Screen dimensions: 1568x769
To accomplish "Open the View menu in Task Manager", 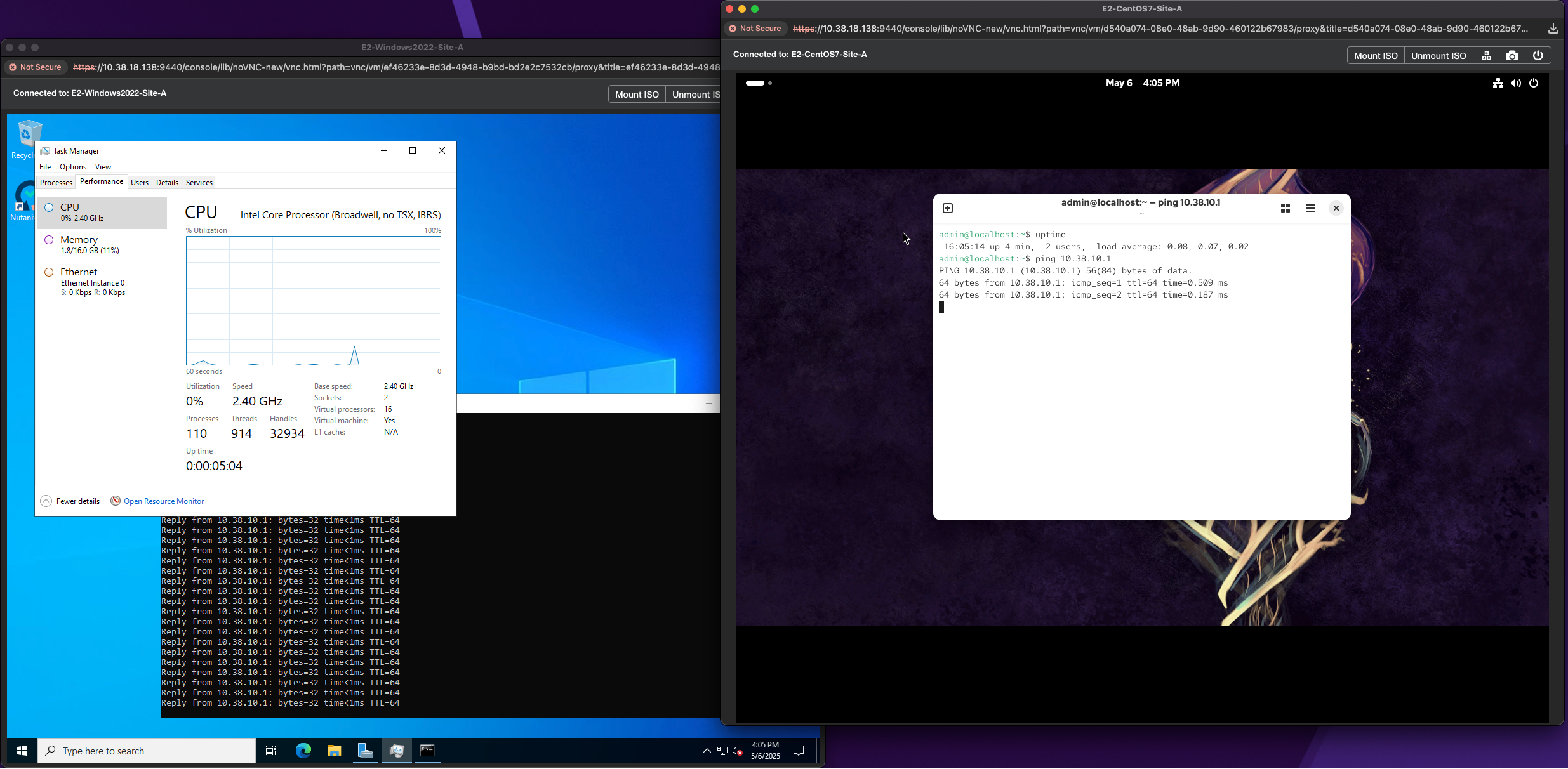I will 103,167.
